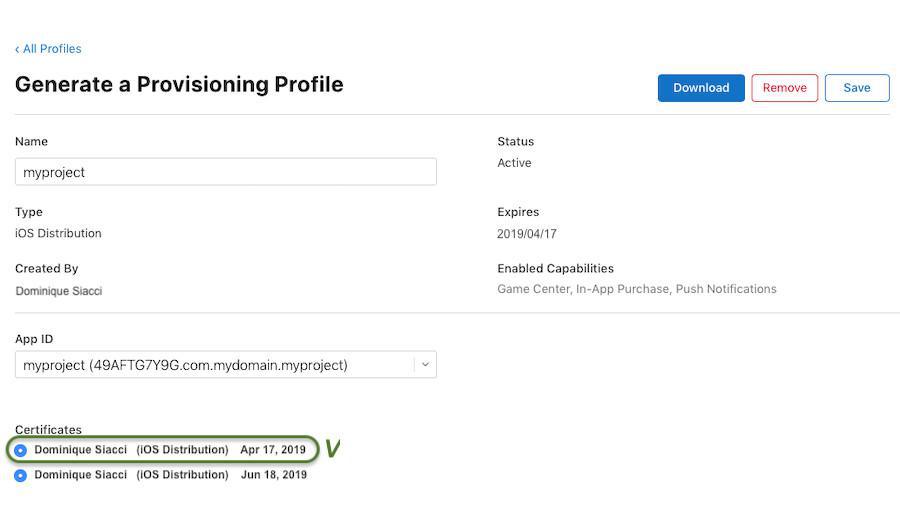
Task: Click the Generate a Provisioning Profile heading
Action: tap(179, 84)
